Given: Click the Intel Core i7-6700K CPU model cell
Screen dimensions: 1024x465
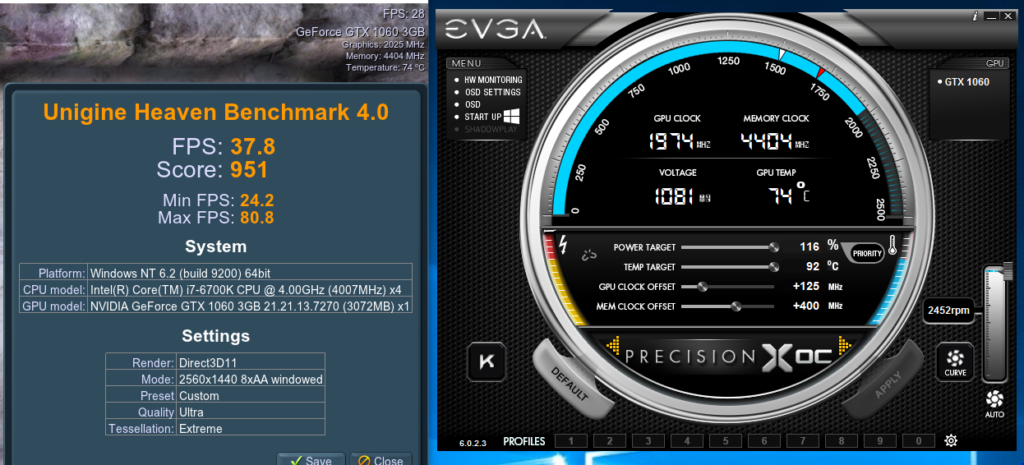Looking at the screenshot, I should (249, 289).
